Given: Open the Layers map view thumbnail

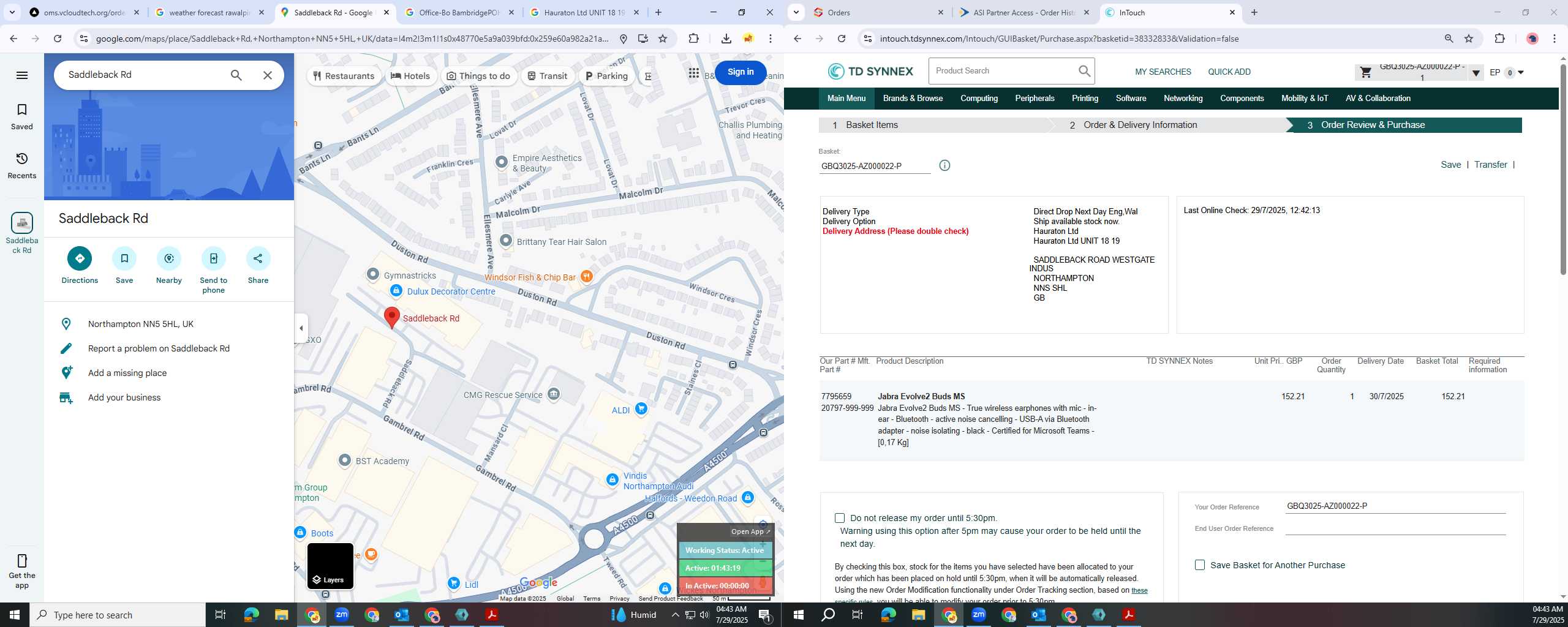Looking at the screenshot, I should 330,566.
